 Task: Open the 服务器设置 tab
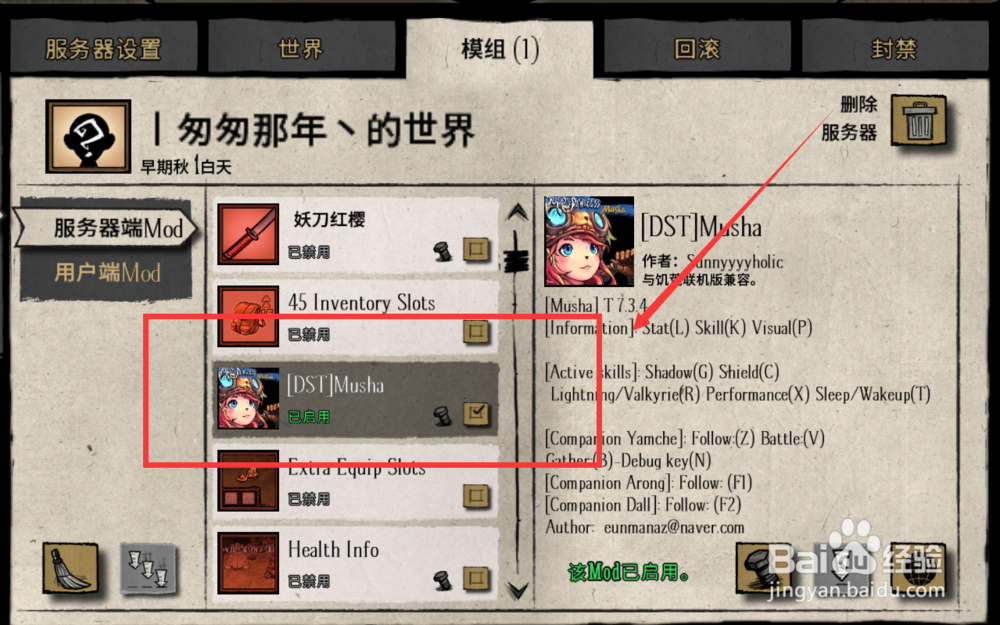point(103,49)
